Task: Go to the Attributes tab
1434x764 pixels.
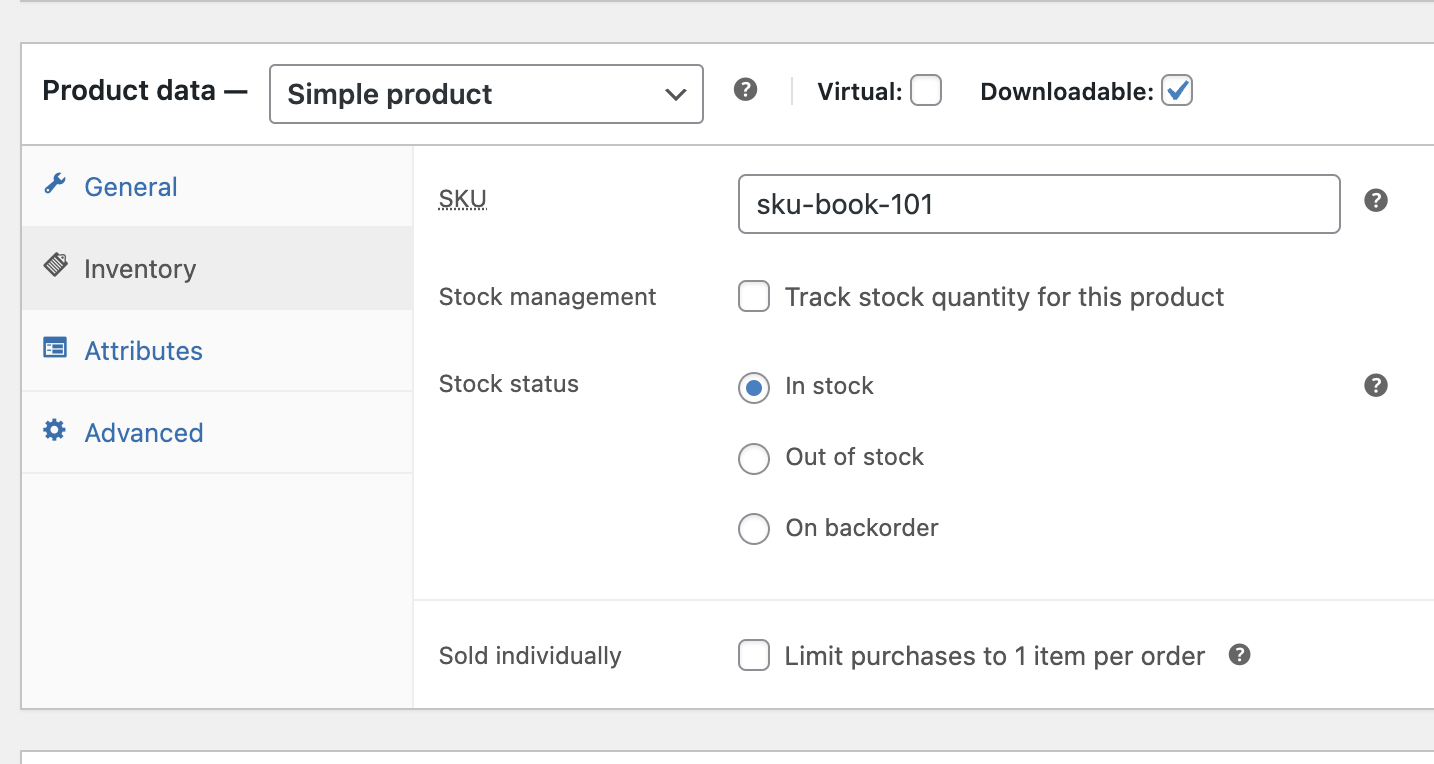Action: (217, 351)
